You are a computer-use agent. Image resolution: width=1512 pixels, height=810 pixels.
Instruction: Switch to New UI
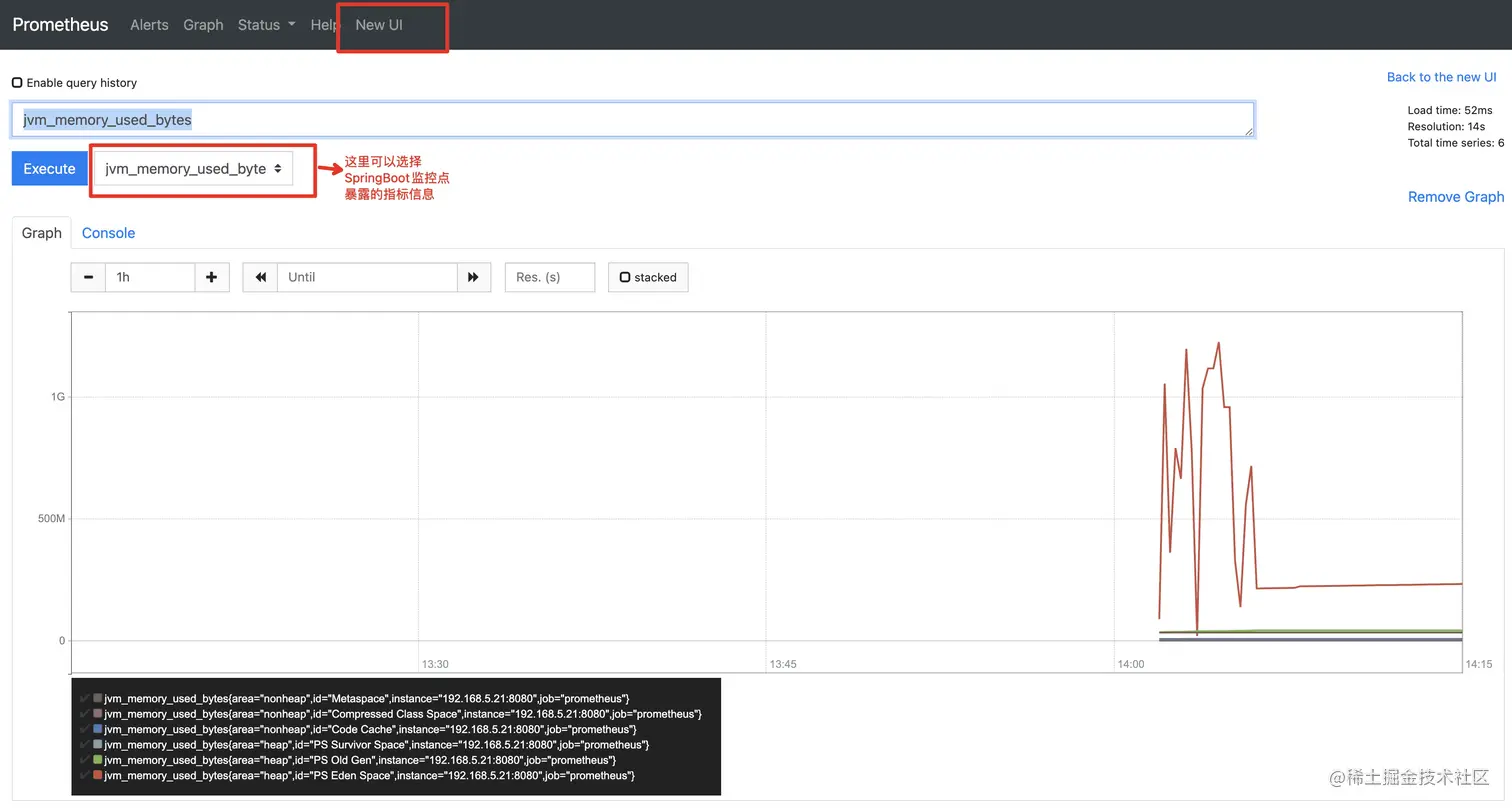(379, 24)
